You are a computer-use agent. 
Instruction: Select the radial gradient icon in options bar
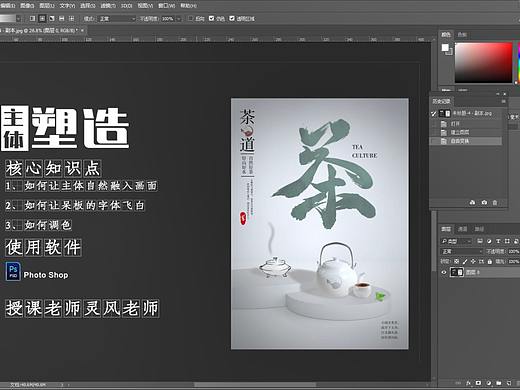tap(42, 19)
